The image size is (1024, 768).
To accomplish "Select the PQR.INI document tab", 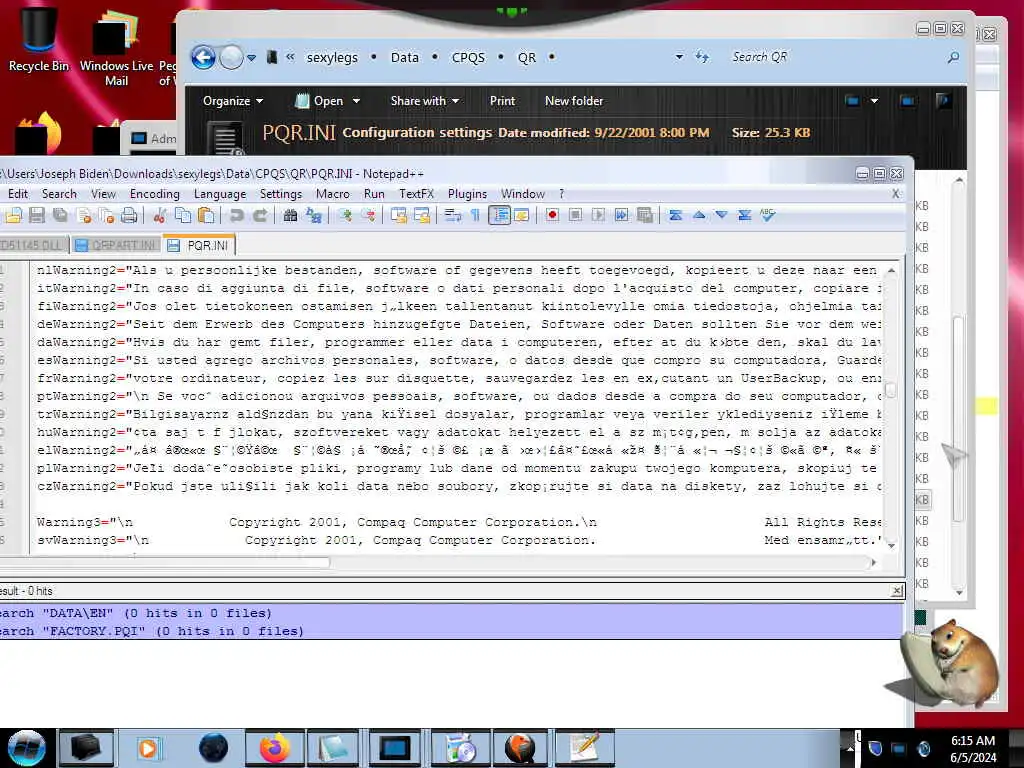I will click(199, 245).
